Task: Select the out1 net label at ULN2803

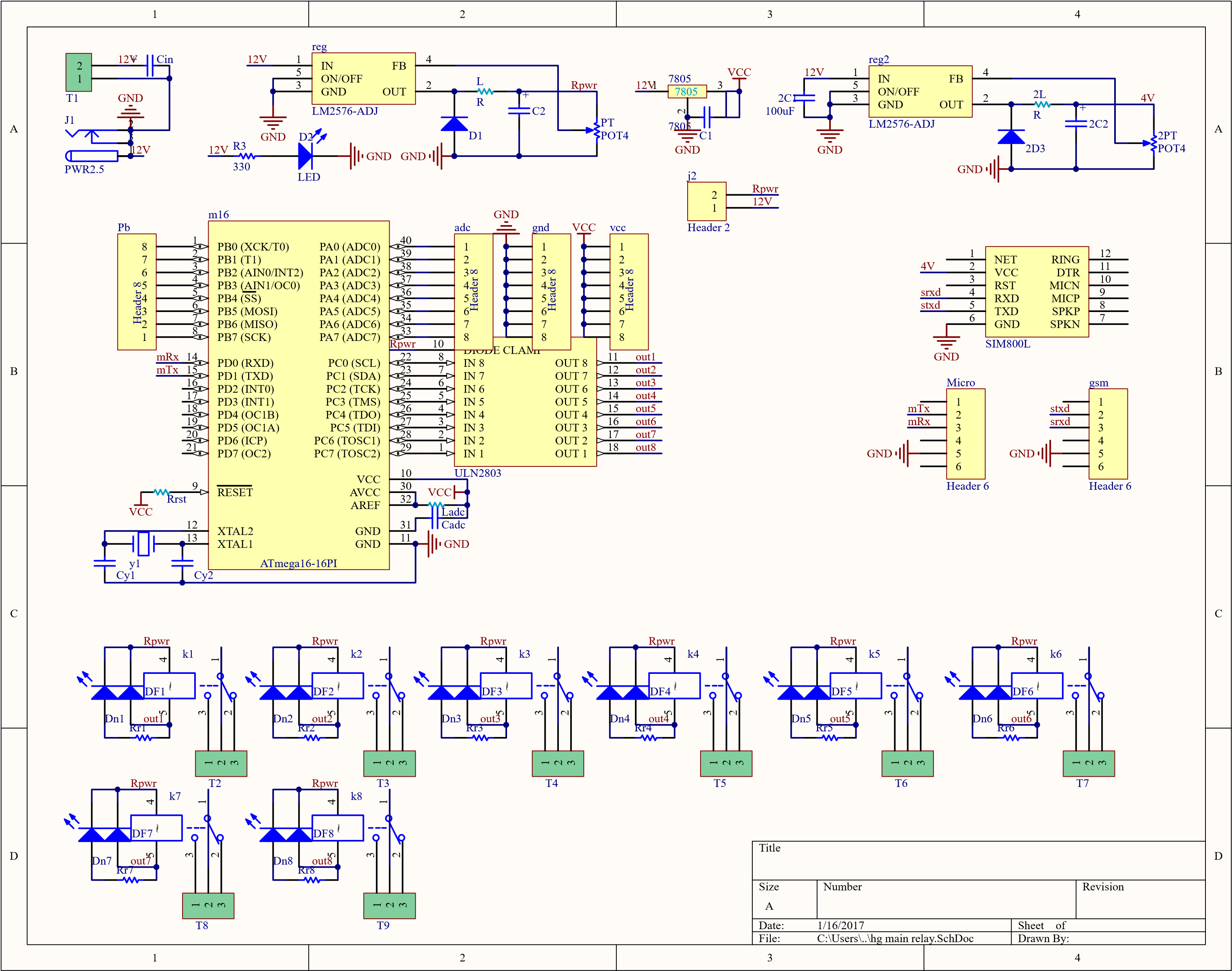Action: pos(645,357)
